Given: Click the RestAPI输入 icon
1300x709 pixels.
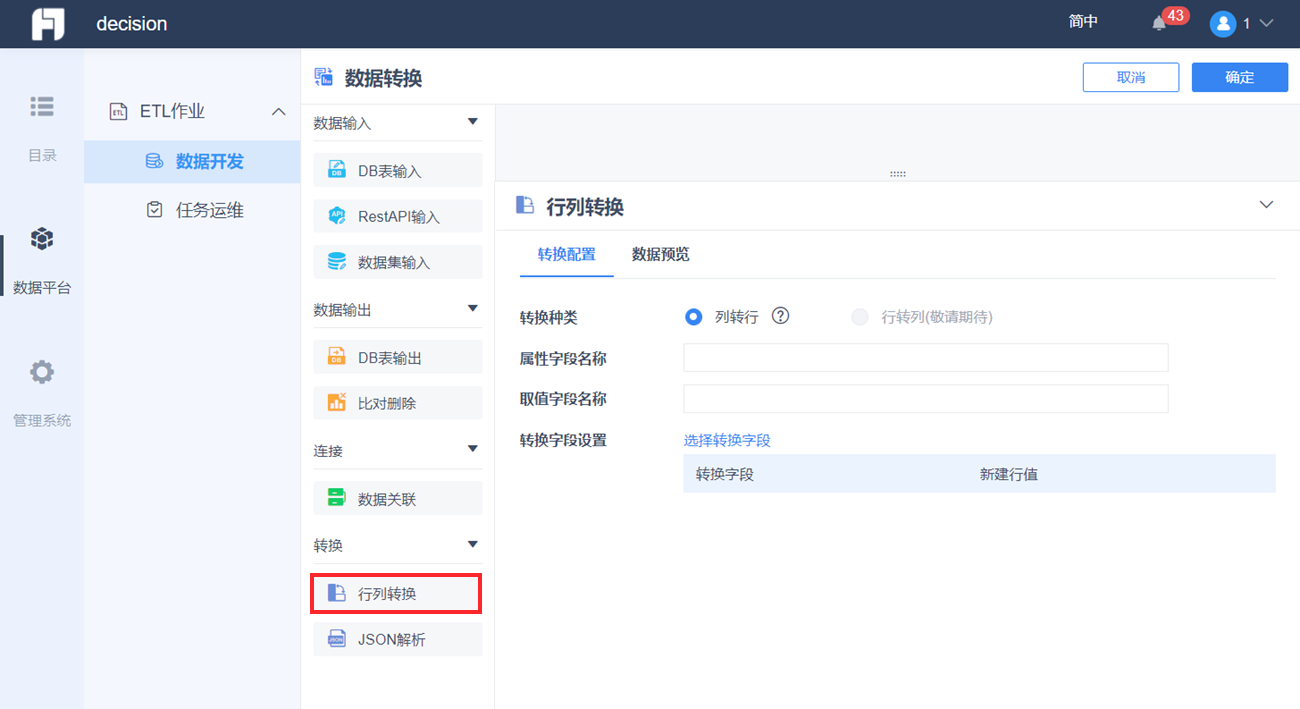Looking at the screenshot, I should tap(337, 216).
